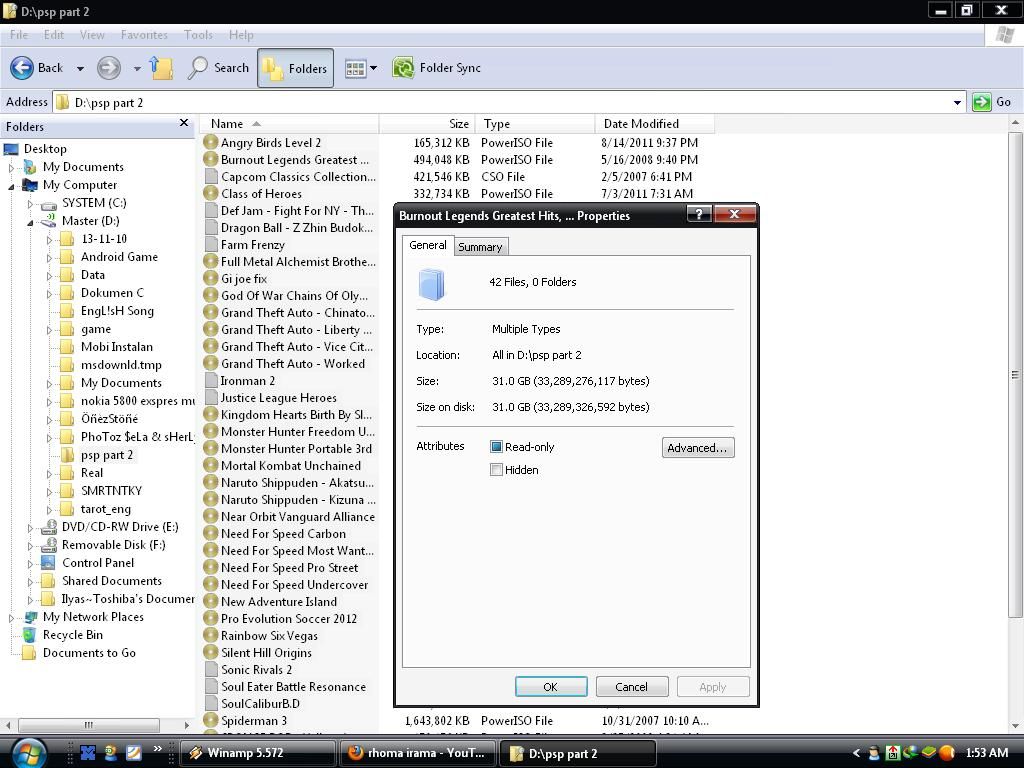Click the Back arrow icon in toolbar
The height and width of the screenshot is (768, 1024).
tap(22, 68)
